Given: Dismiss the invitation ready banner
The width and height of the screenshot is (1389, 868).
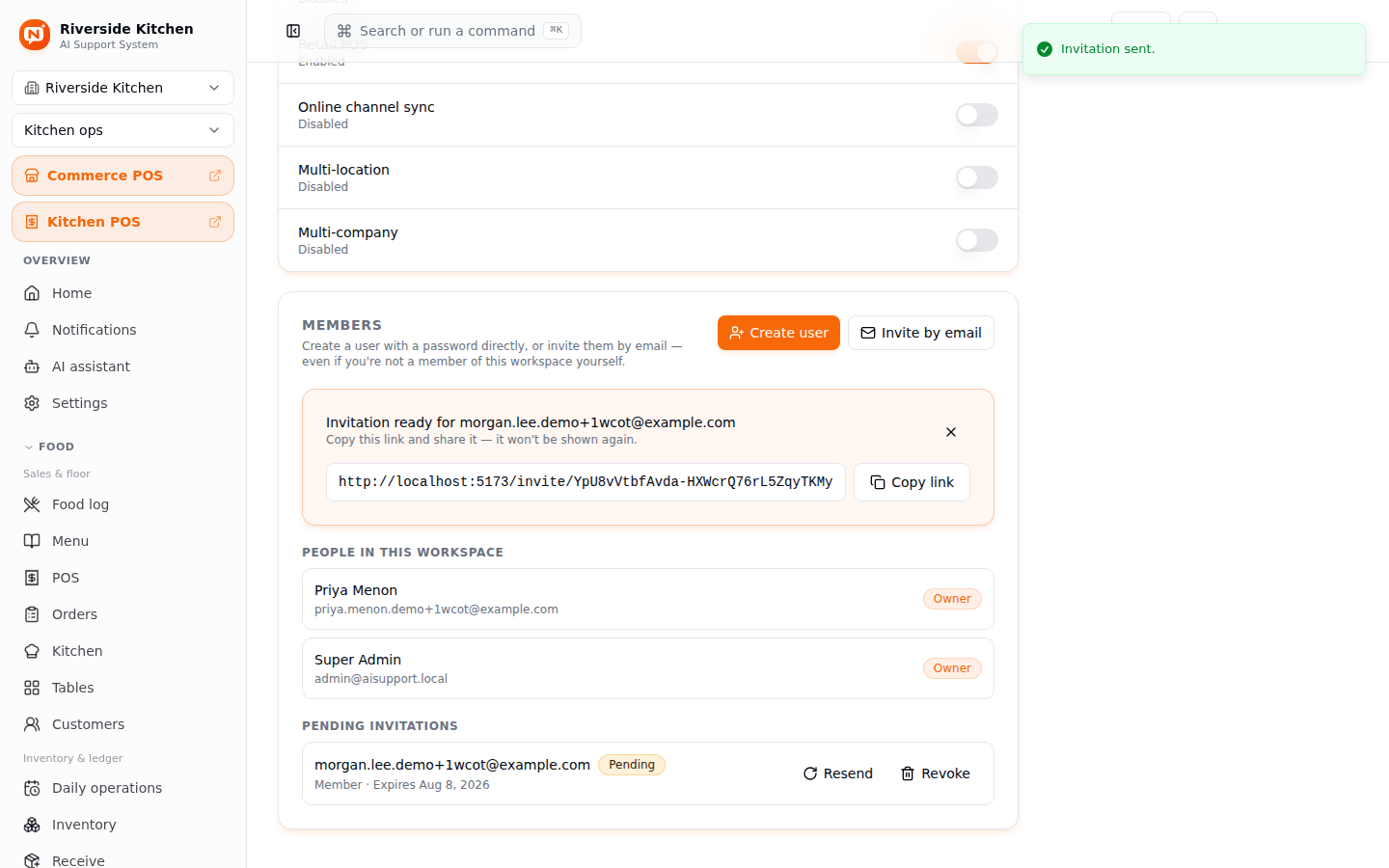Looking at the screenshot, I should [951, 432].
